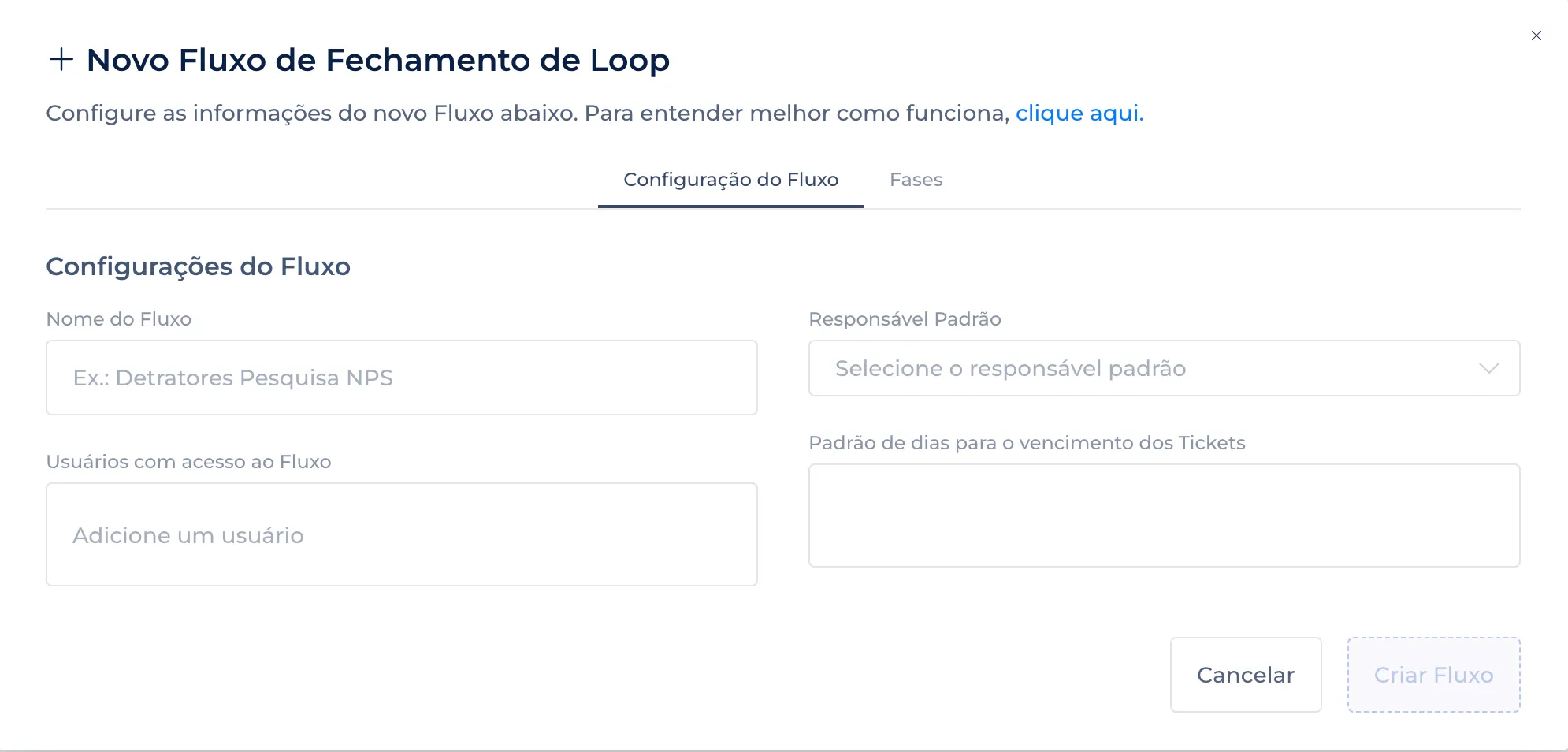Click the 'Ex.: Detratores Pesquisa NPS' placeholder text
The width and height of the screenshot is (1568, 752).
pyautogui.click(x=233, y=378)
